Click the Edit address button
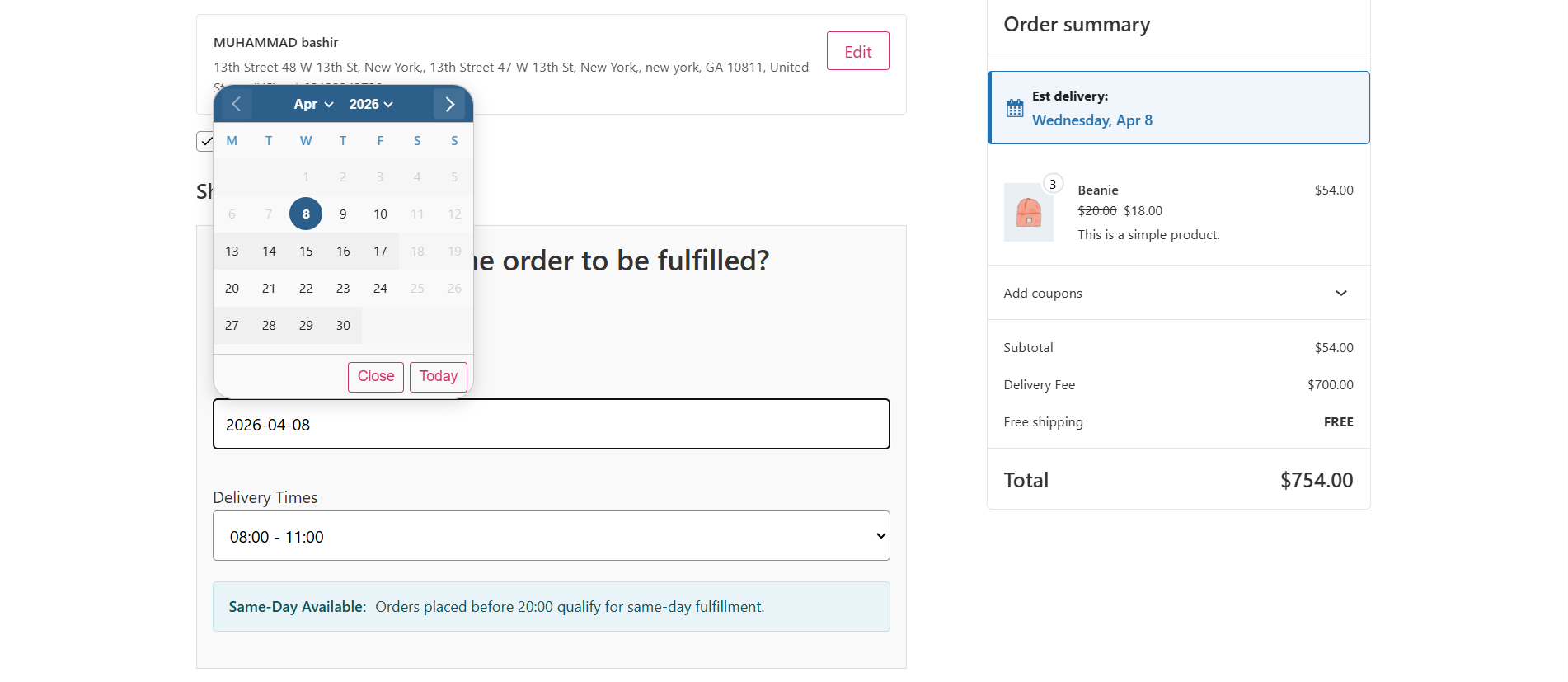 pos(857,51)
